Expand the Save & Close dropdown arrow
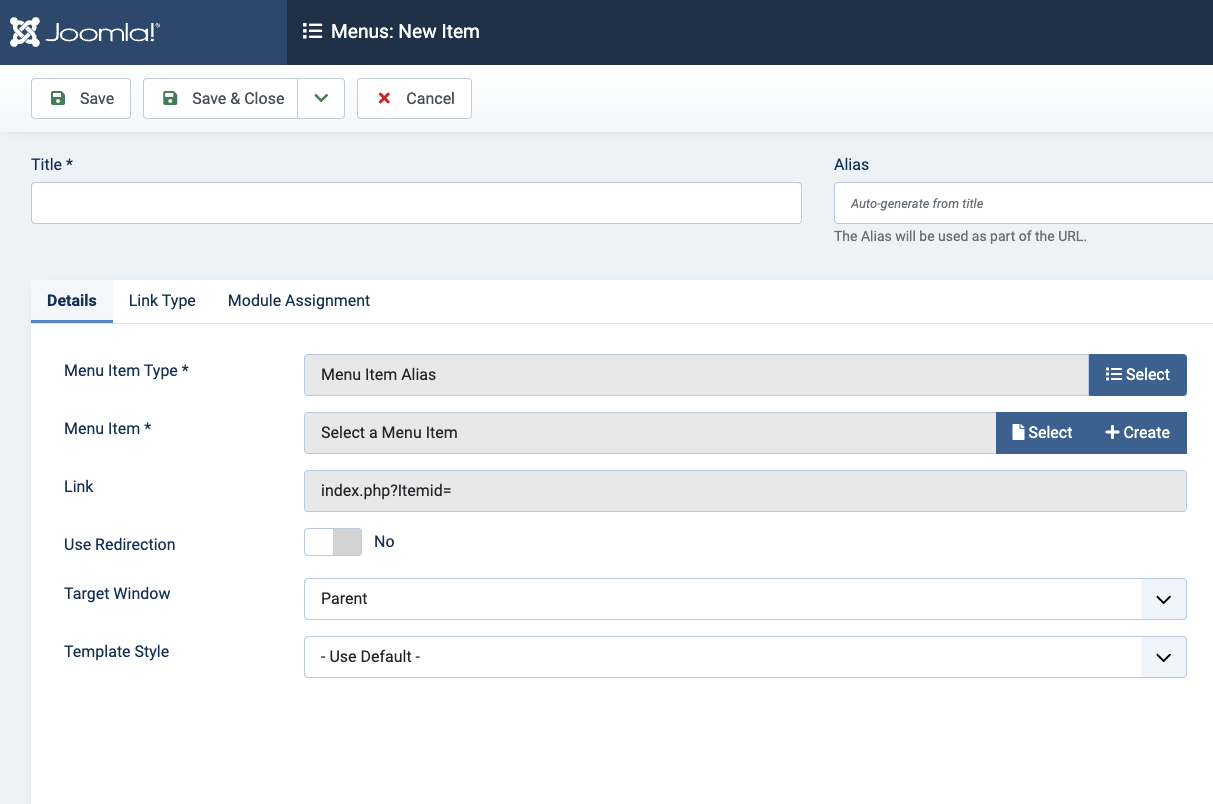1213x804 pixels. (x=321, y=98)
